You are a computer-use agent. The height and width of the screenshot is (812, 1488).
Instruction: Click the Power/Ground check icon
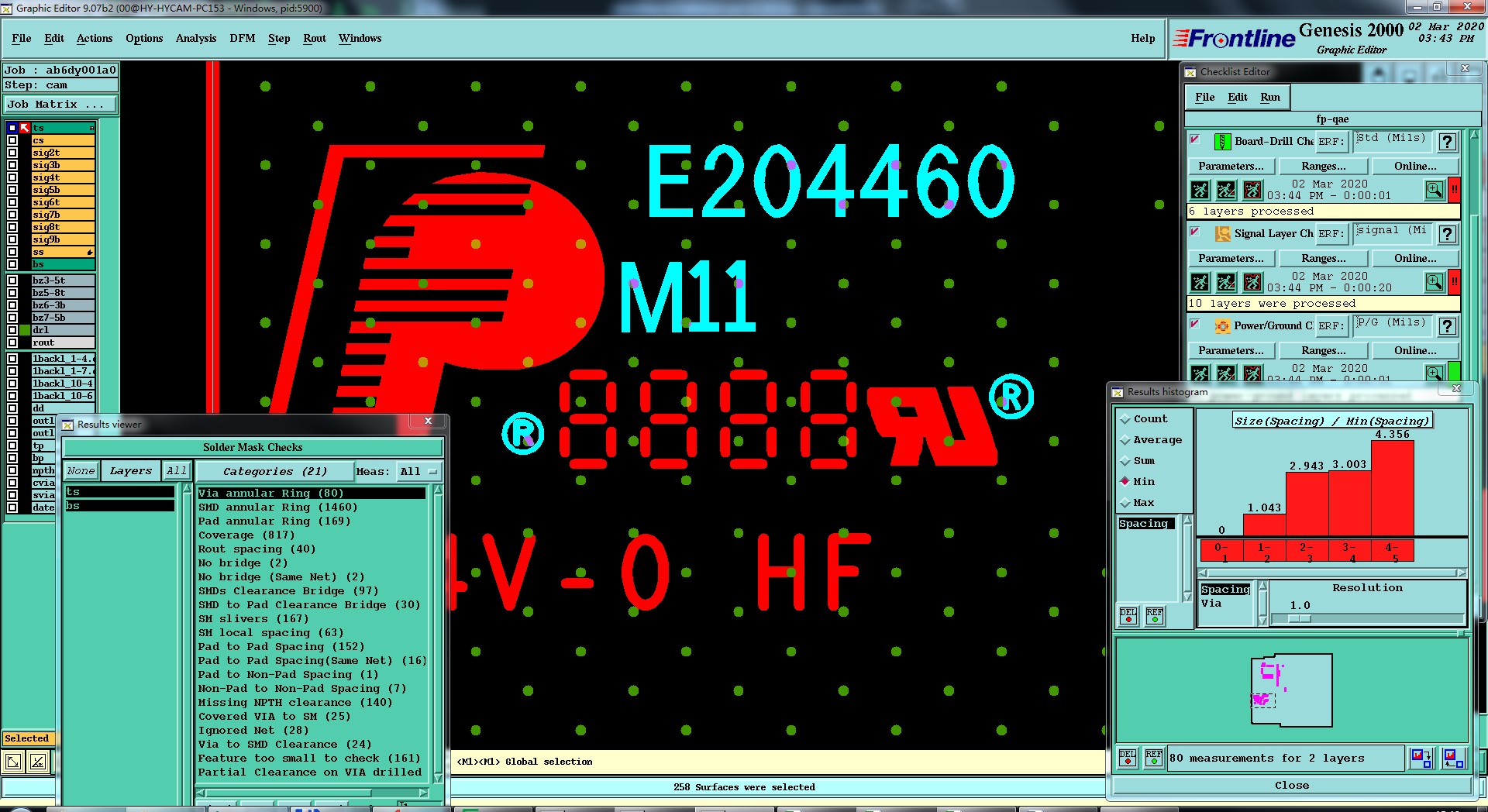tap(1222, 326)
